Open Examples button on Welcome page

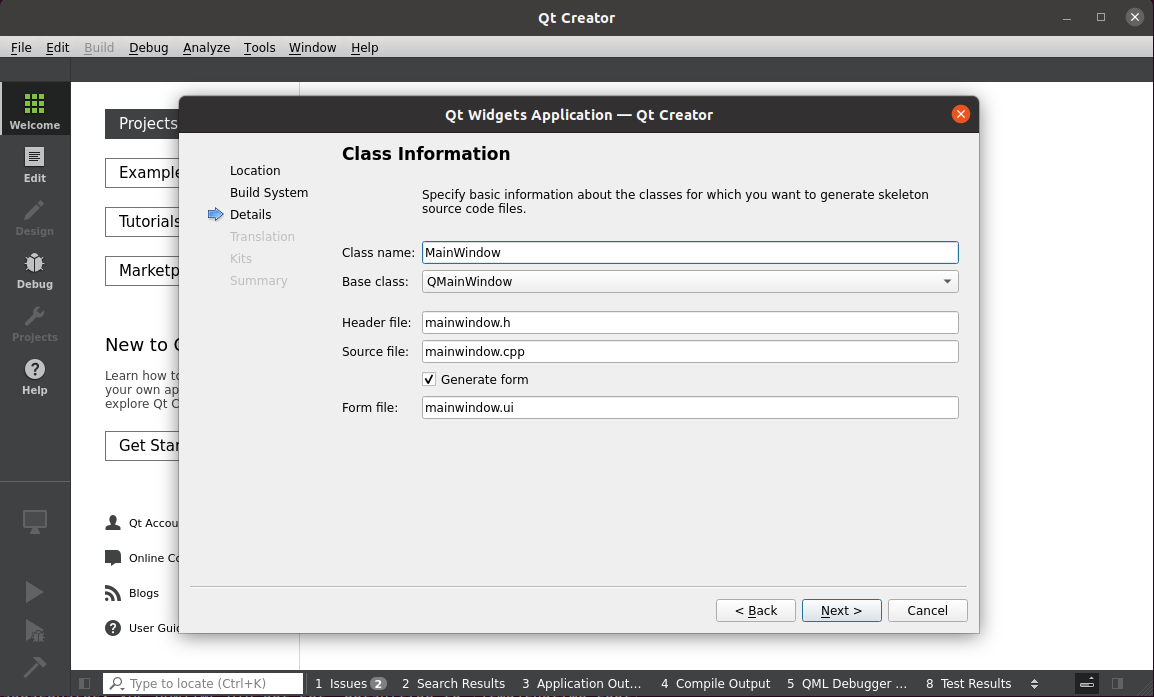pos(142,172)
